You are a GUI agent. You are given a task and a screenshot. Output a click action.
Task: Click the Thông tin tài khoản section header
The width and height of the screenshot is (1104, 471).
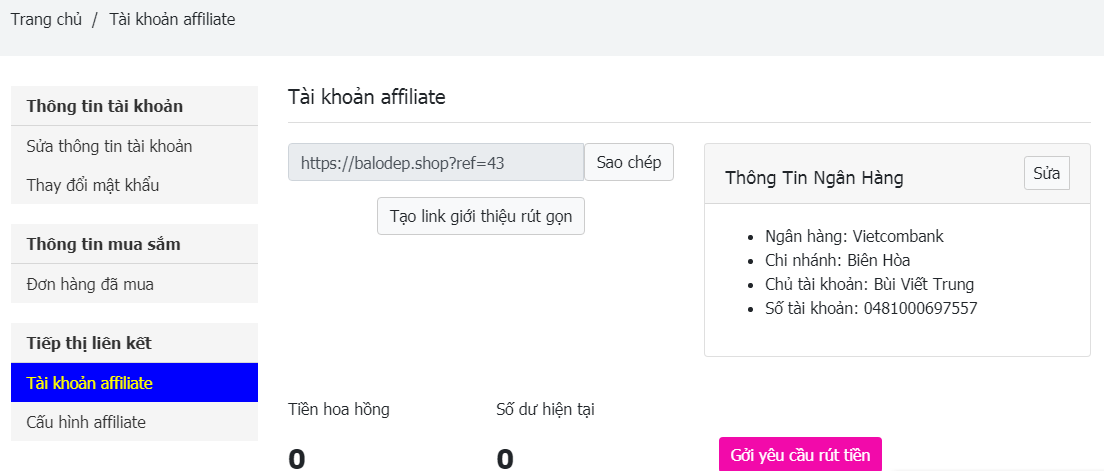[105, 106]
